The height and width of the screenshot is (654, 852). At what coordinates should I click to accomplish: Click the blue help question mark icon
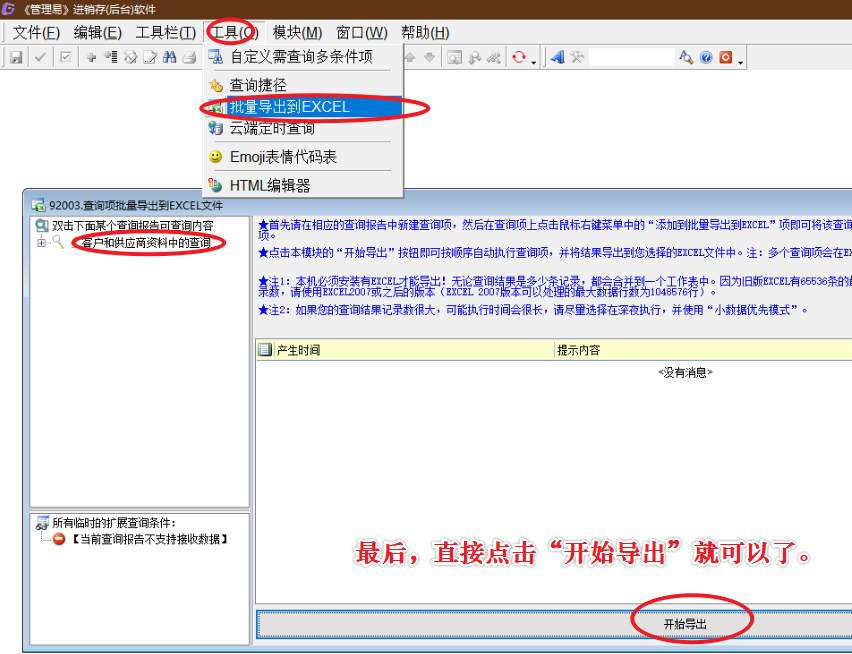tap(706, 58)
